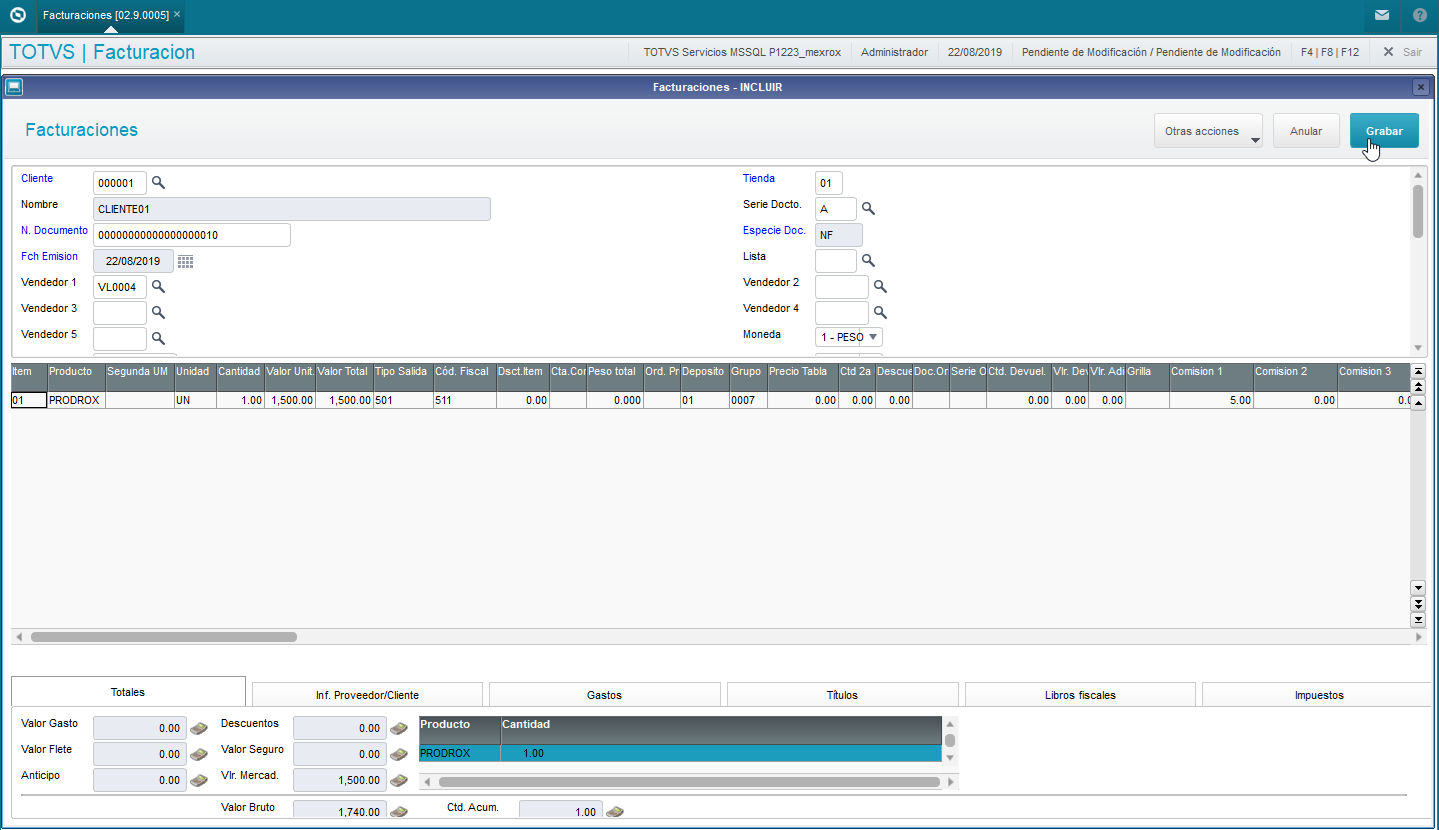The image size is (1439, 830).
Task: Click the items grid horizontal scrollbar
Action: 164,637
